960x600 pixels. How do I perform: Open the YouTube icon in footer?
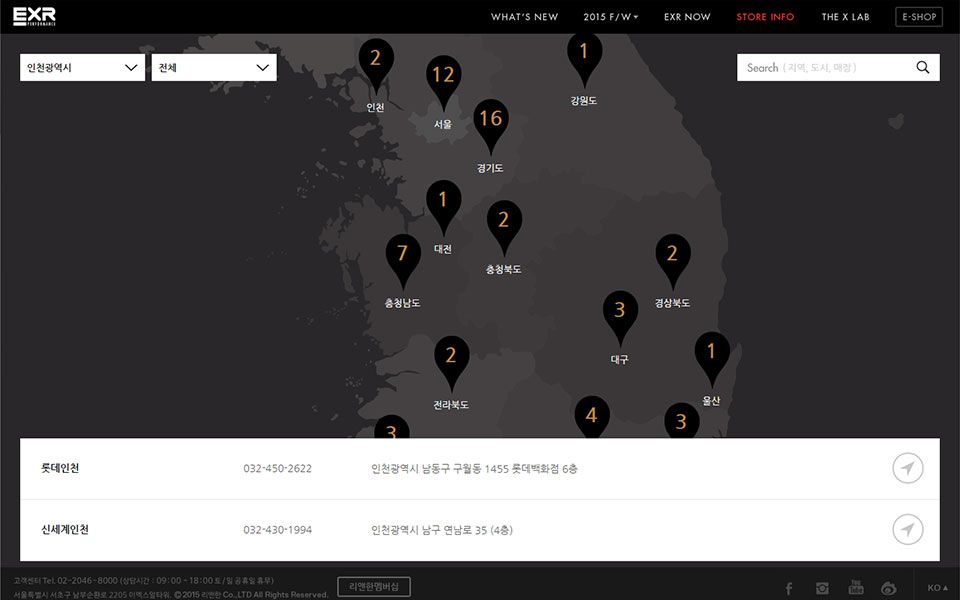pyautogui.click(x=856, y=587)
